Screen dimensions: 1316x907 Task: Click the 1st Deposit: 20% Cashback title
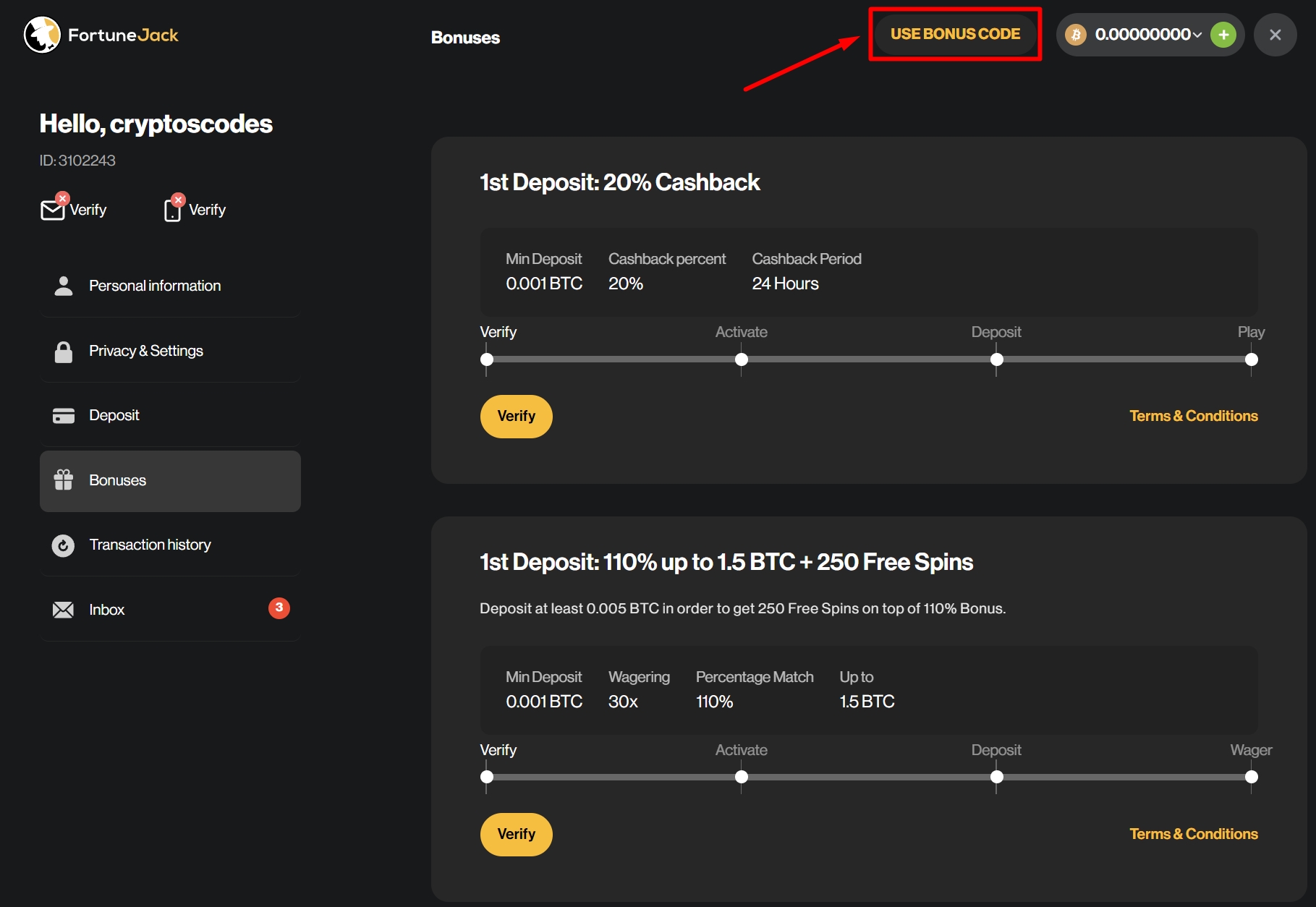pyautogui.click(x=620, y=182)
